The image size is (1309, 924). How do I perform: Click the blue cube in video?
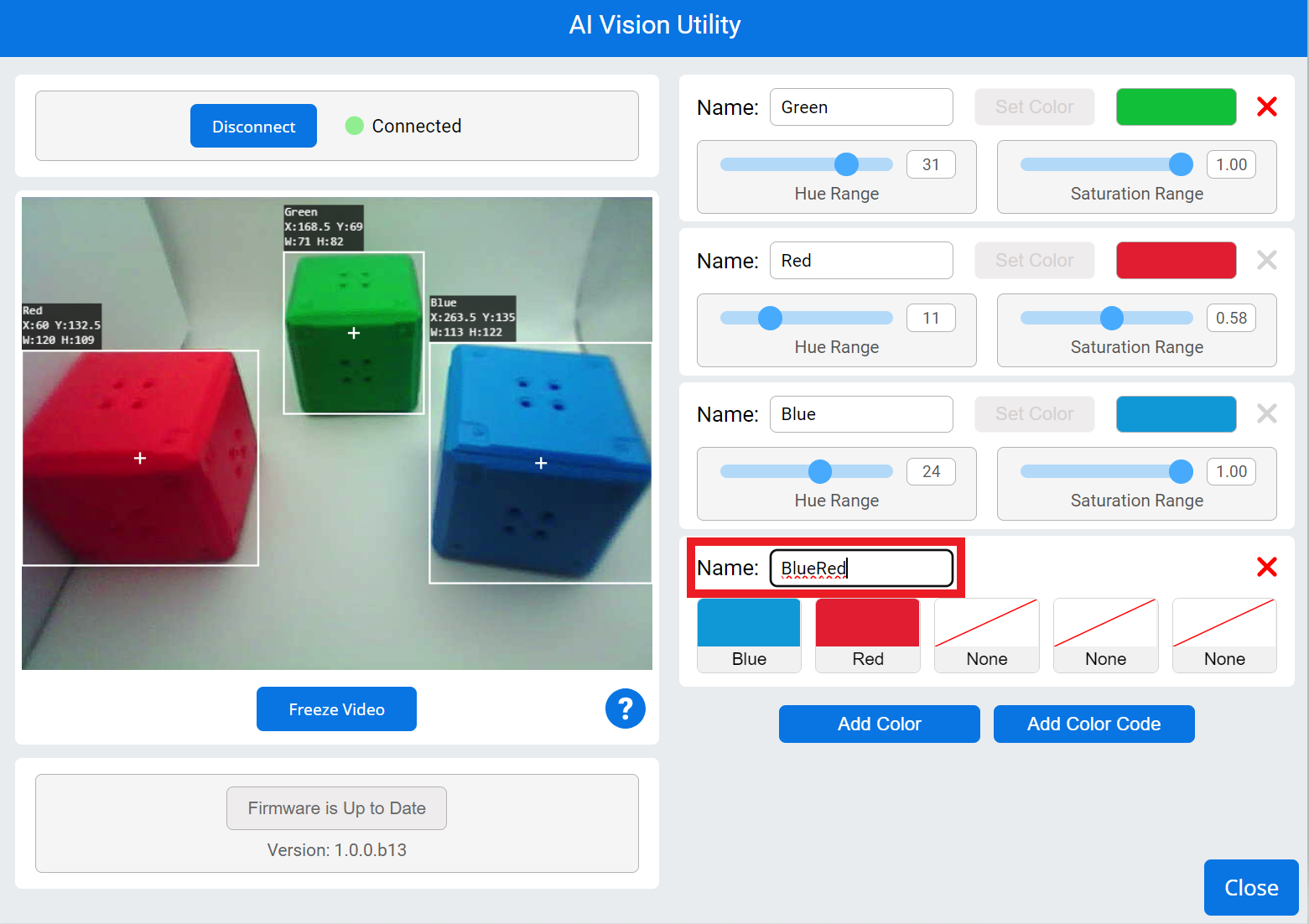pos(541,463)
